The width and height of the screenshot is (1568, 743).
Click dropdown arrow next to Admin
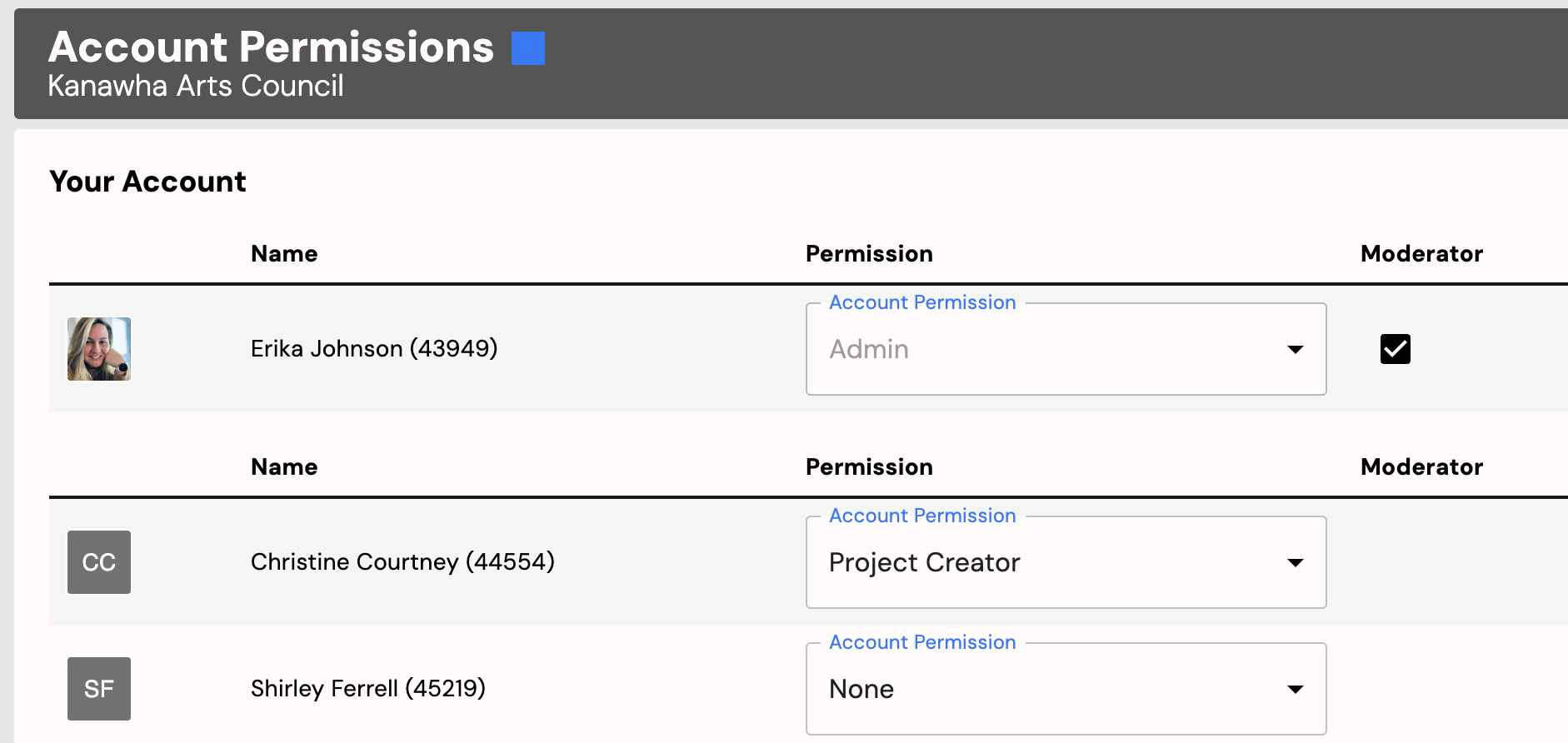click(1296, 349)
